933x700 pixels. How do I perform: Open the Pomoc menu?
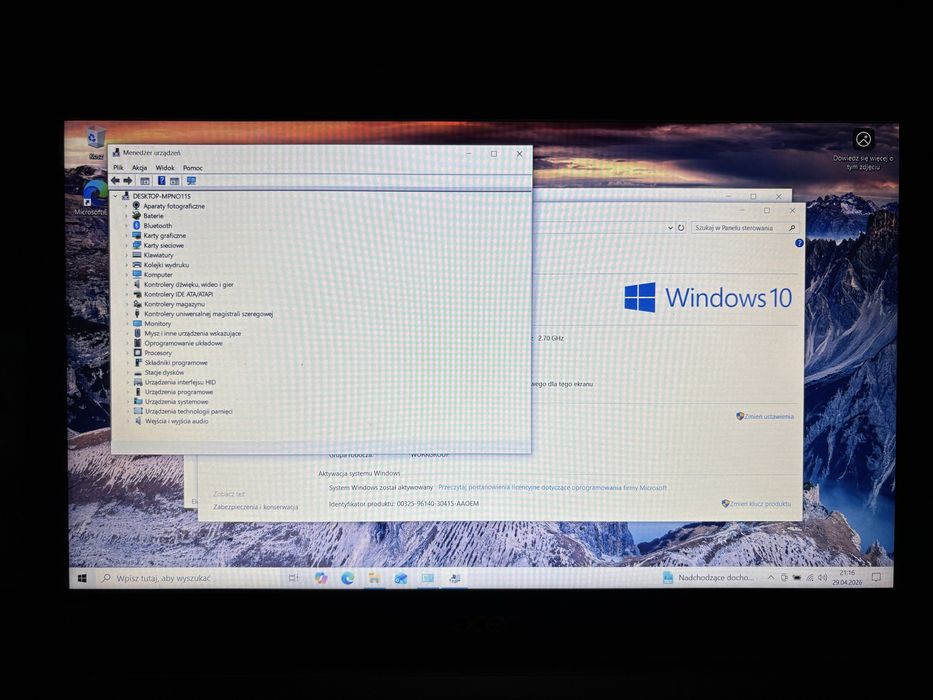(193, 168)
